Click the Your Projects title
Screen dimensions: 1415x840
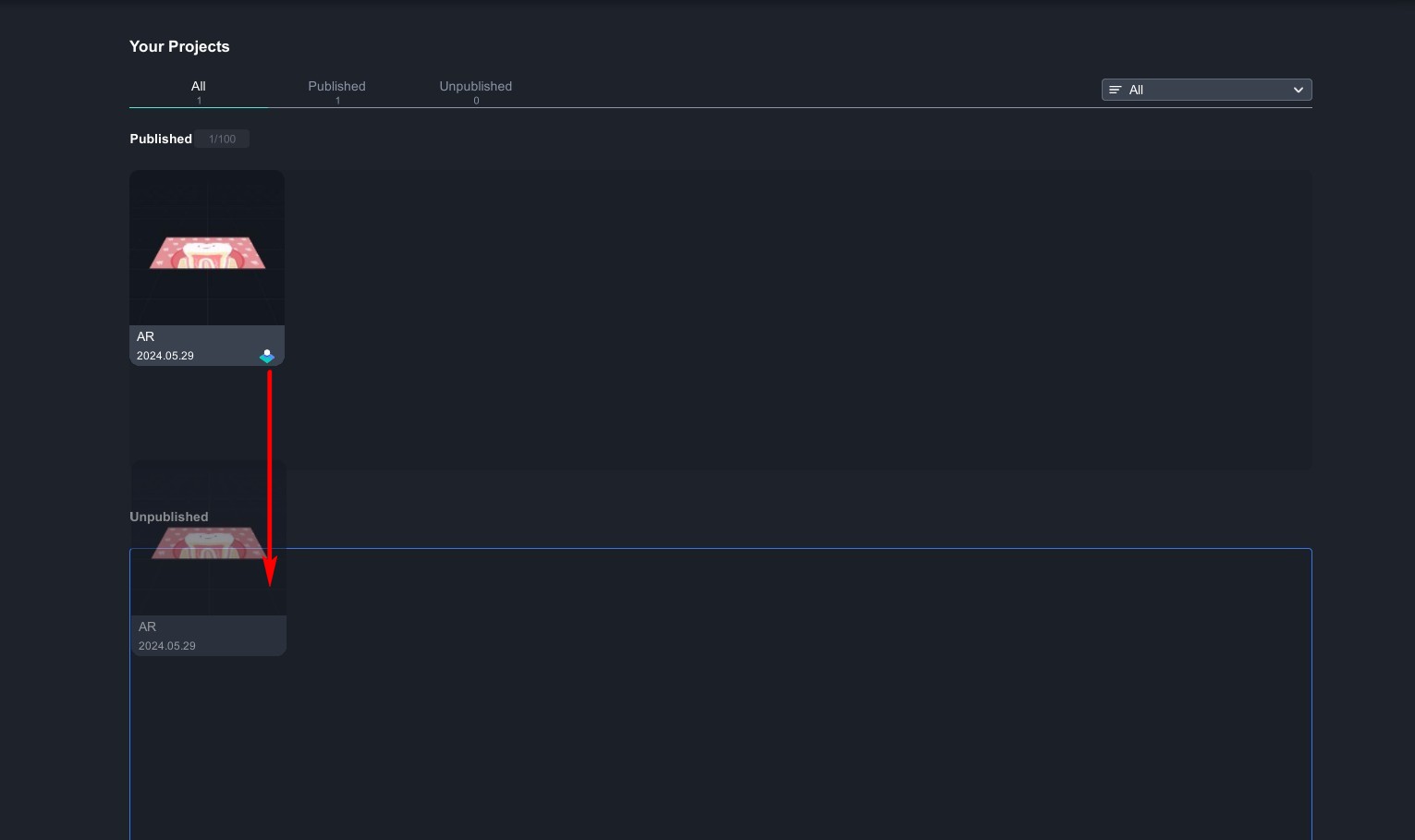click(179, 46)
